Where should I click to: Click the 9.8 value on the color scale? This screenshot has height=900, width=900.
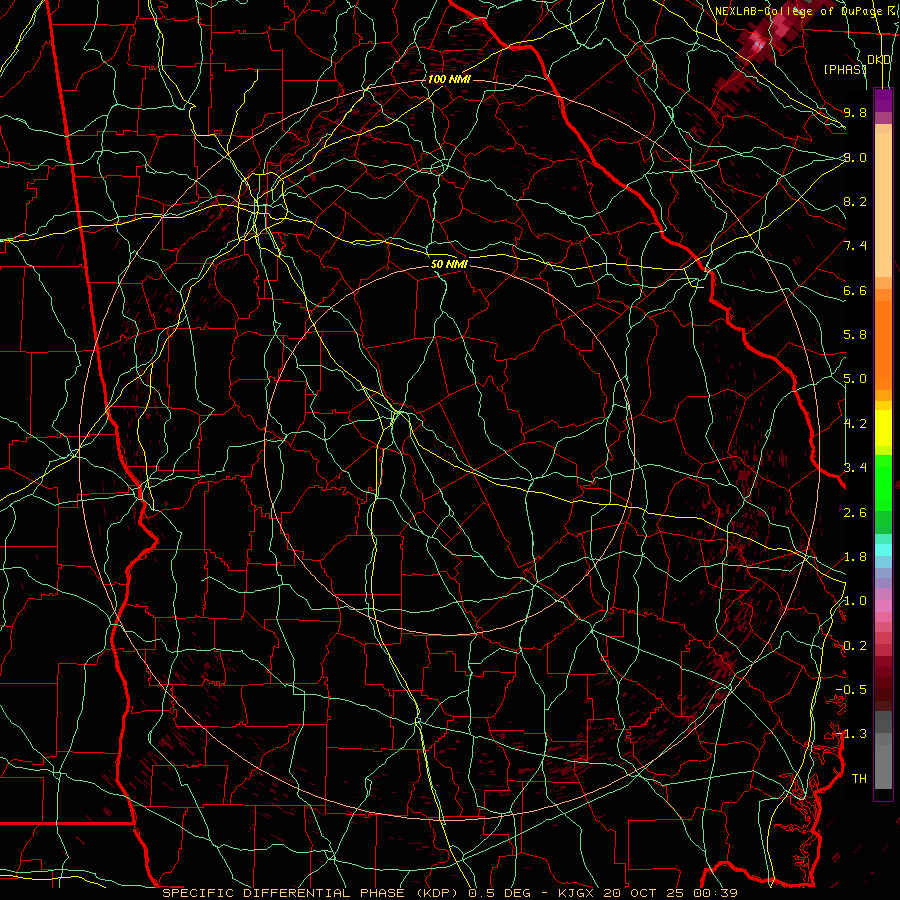click(x=855, y=112)
